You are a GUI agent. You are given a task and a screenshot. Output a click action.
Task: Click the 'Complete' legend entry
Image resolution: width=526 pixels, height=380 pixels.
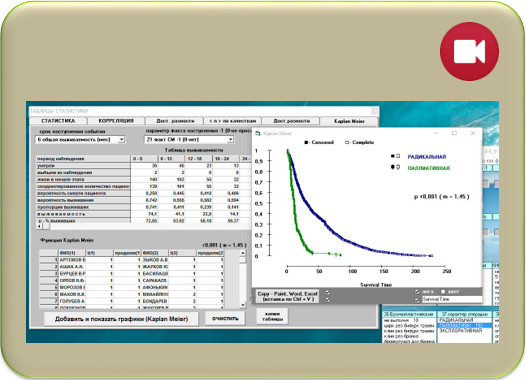coord(359,142)
